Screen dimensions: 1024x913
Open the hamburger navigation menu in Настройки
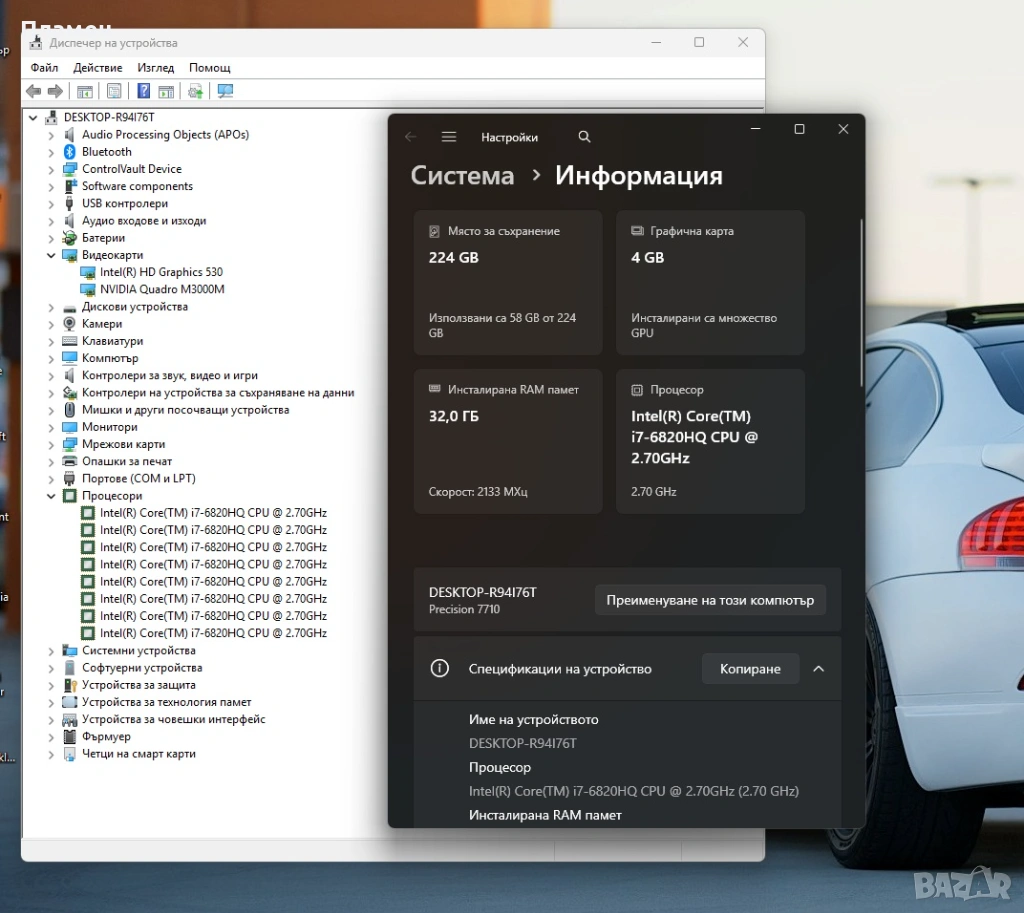tap(449, 137)
